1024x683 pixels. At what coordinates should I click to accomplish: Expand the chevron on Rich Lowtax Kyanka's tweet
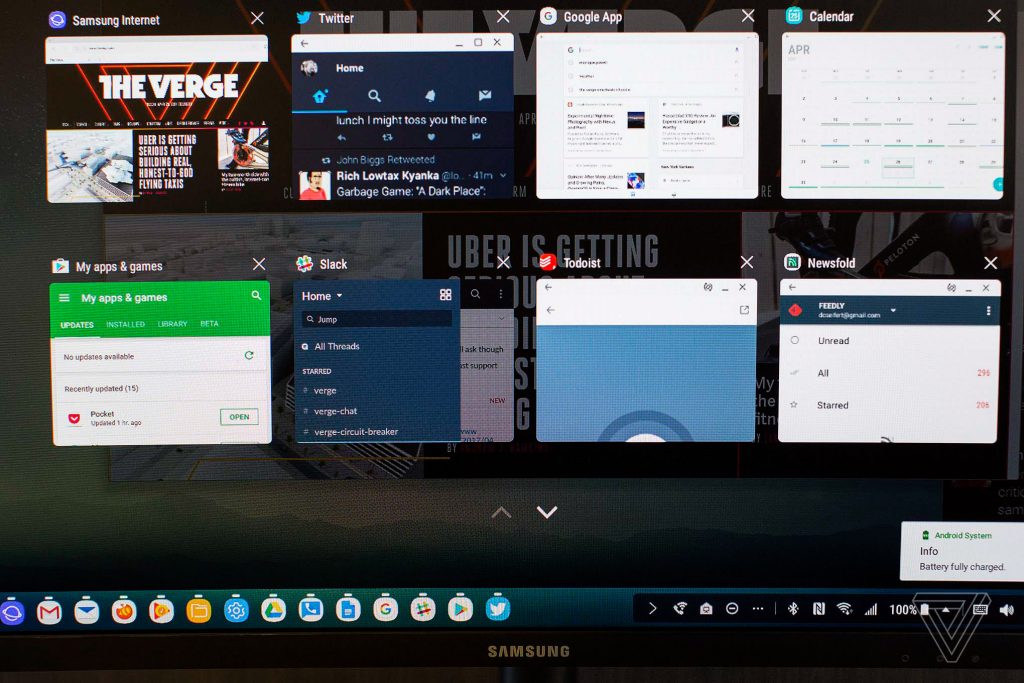coord(503,176)
